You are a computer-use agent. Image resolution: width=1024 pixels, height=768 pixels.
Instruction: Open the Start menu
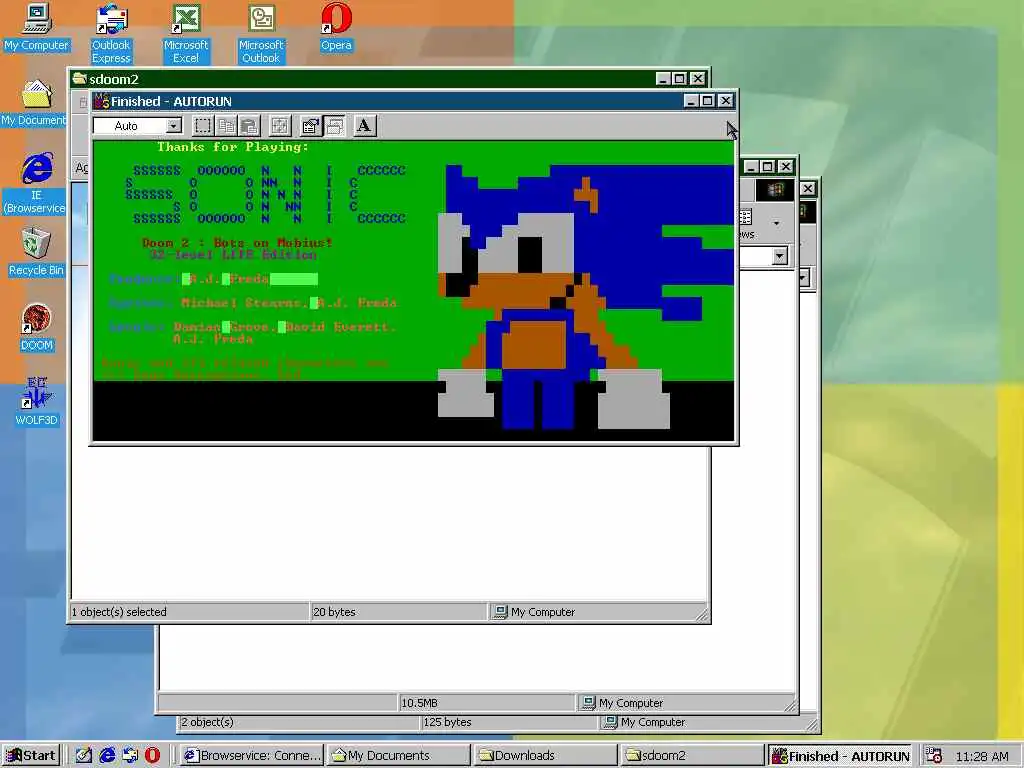[x=31, y=756]
